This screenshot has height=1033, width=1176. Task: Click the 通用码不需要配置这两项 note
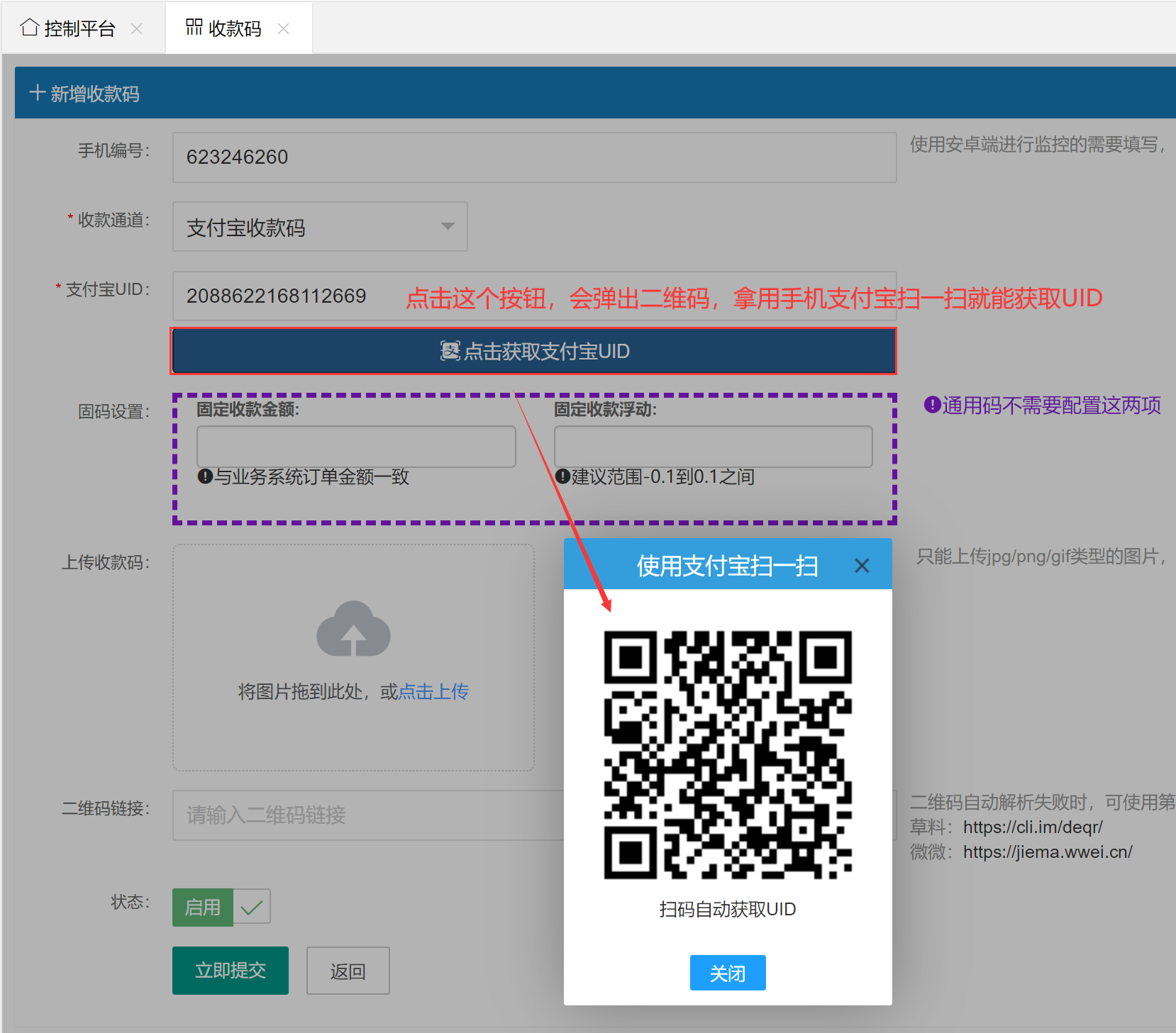(1051, 405)
